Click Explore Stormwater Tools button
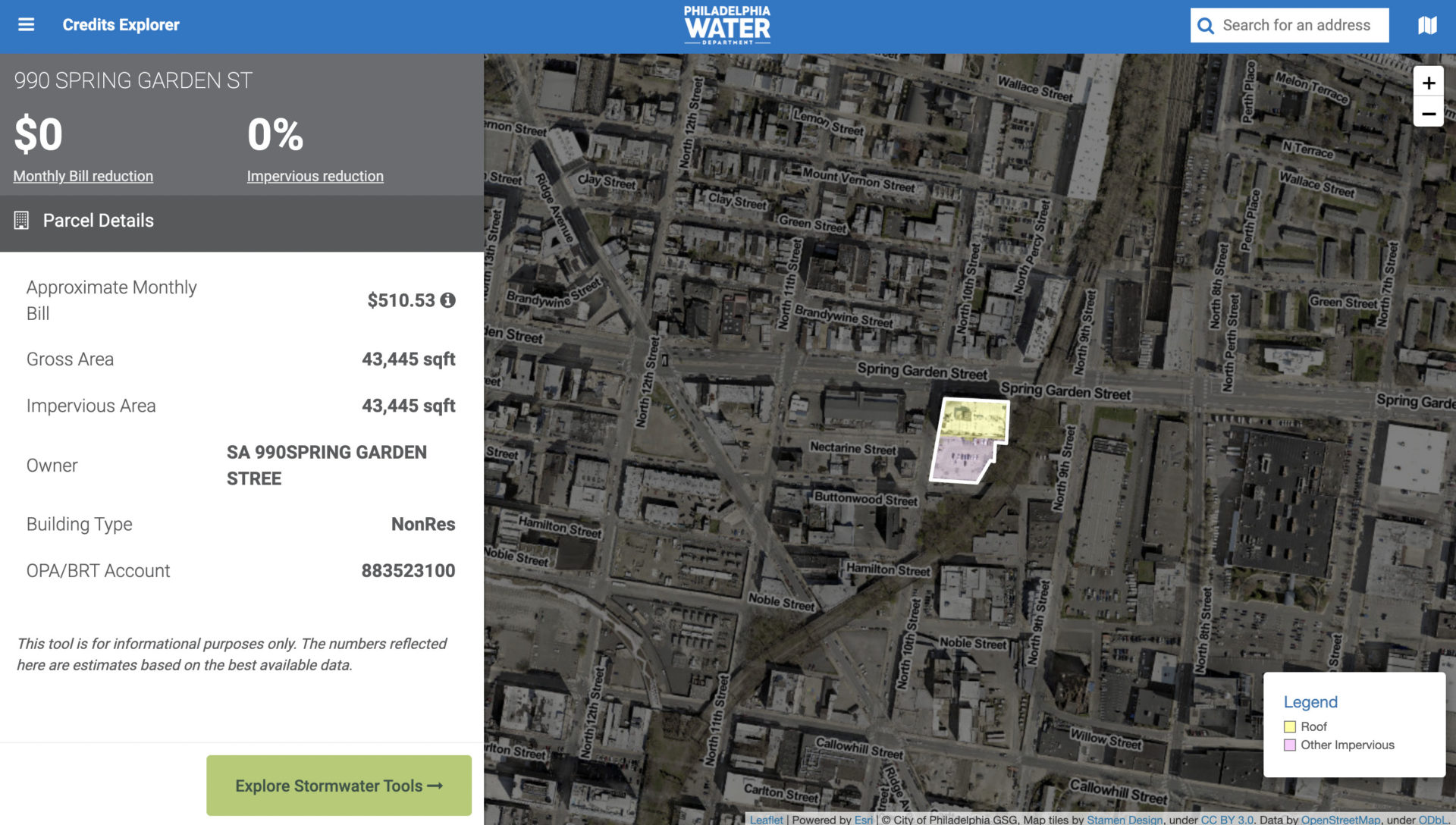 pos(339,786)
